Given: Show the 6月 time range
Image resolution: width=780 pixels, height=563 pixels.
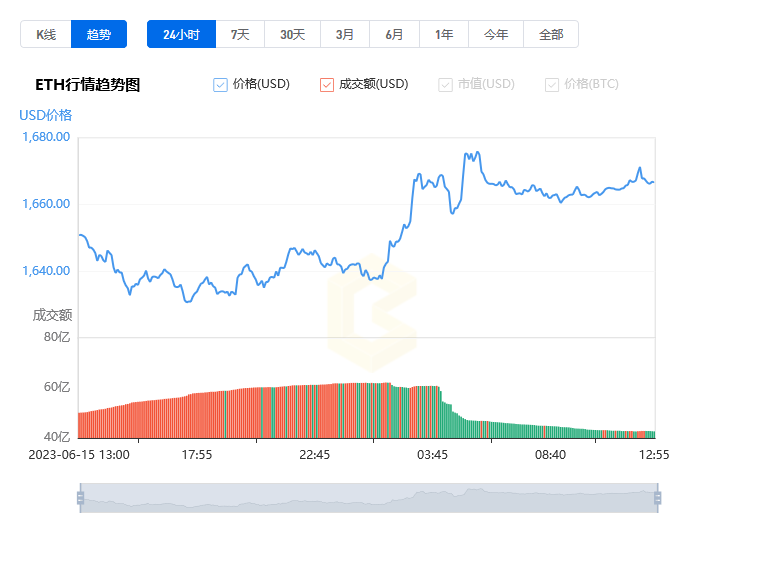Looking at the screenshot, I should click(x=394, y=34).
